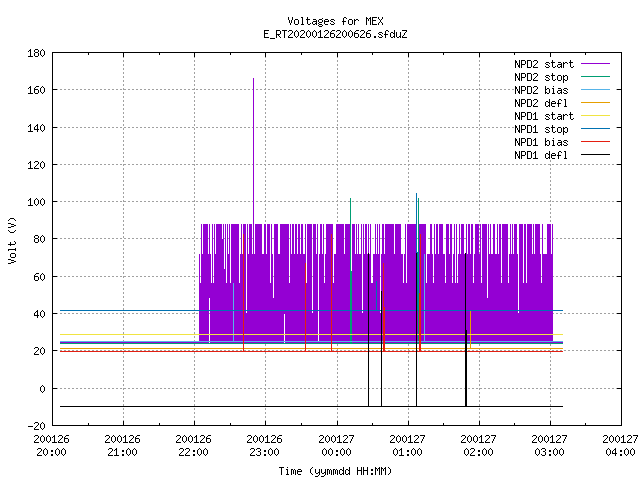The image size is (640, 480).
Task: Click the light blue NPD2 bias legend line
Action: (595, 89)
